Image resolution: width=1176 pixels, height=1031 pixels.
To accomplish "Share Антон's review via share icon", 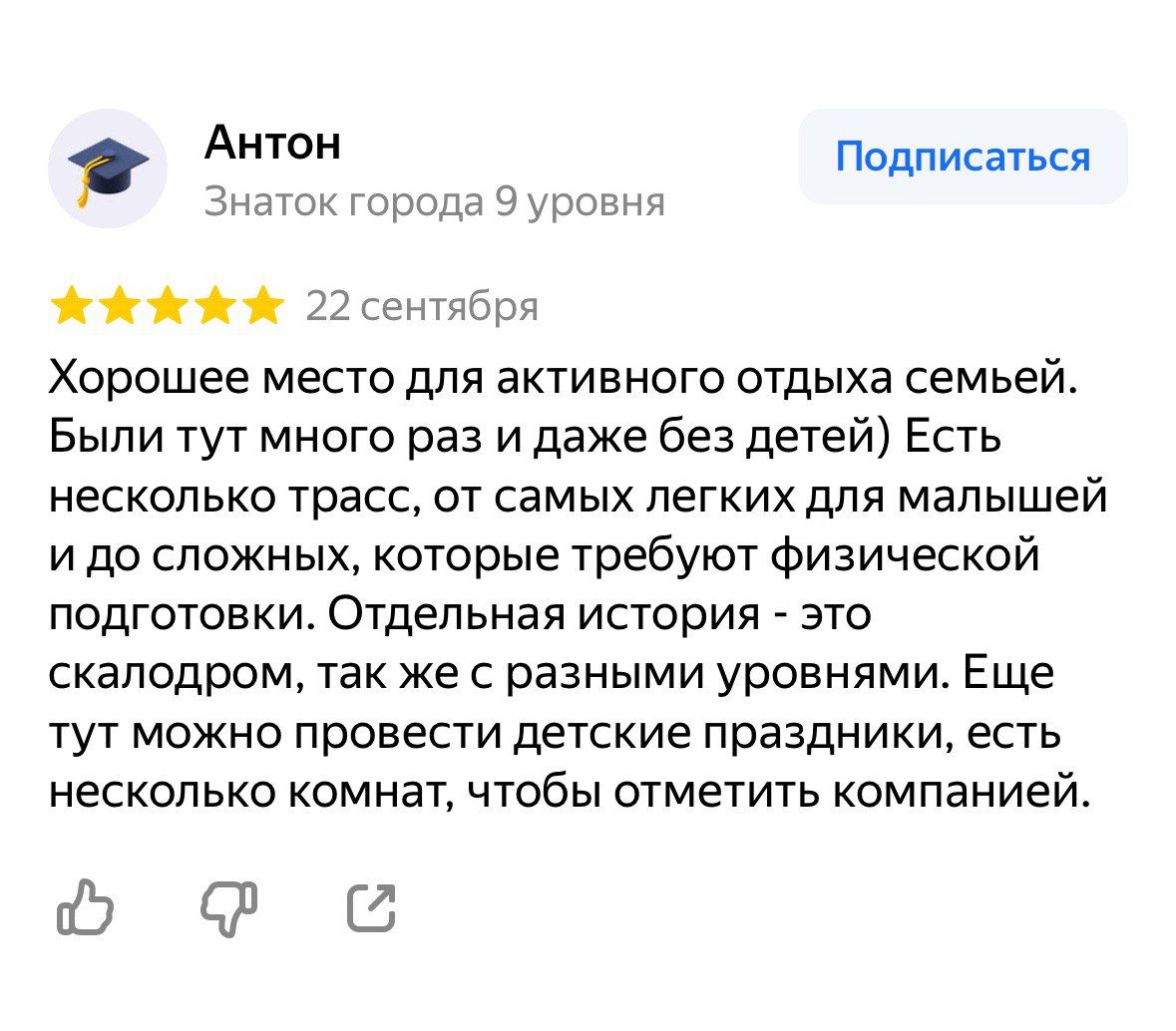I will 371,907.
